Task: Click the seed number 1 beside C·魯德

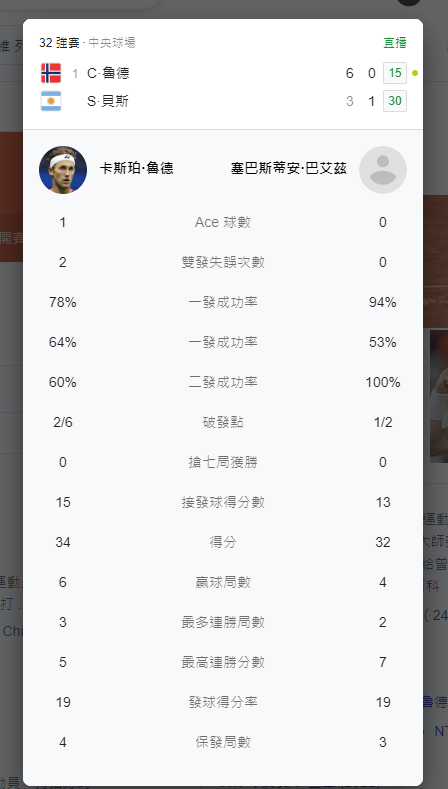Action: coord(75,74)
